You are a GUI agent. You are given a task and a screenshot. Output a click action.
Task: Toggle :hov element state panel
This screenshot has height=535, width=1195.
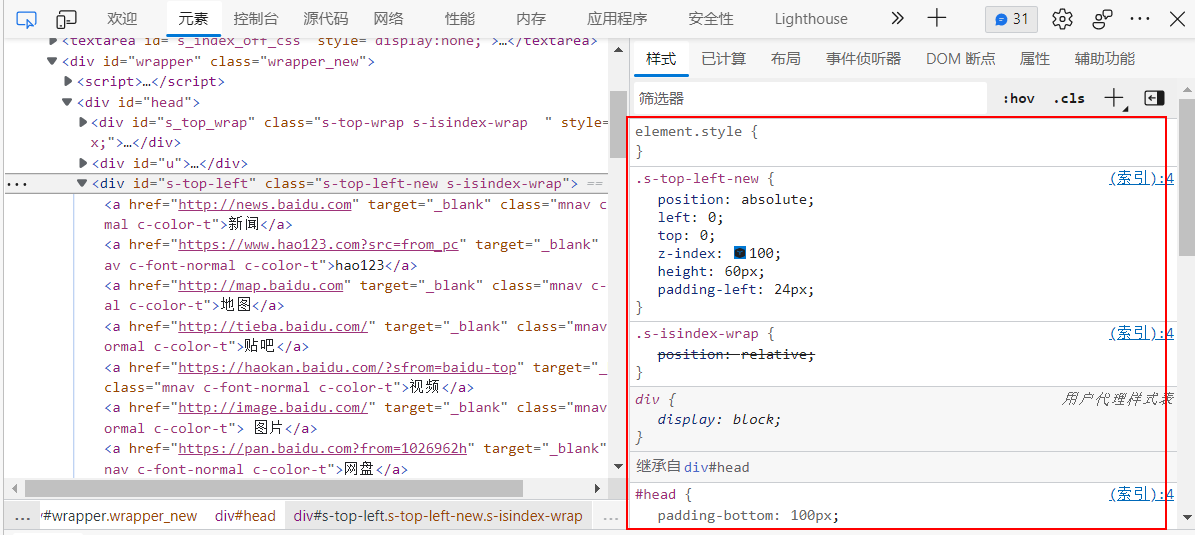point(1018,98)
